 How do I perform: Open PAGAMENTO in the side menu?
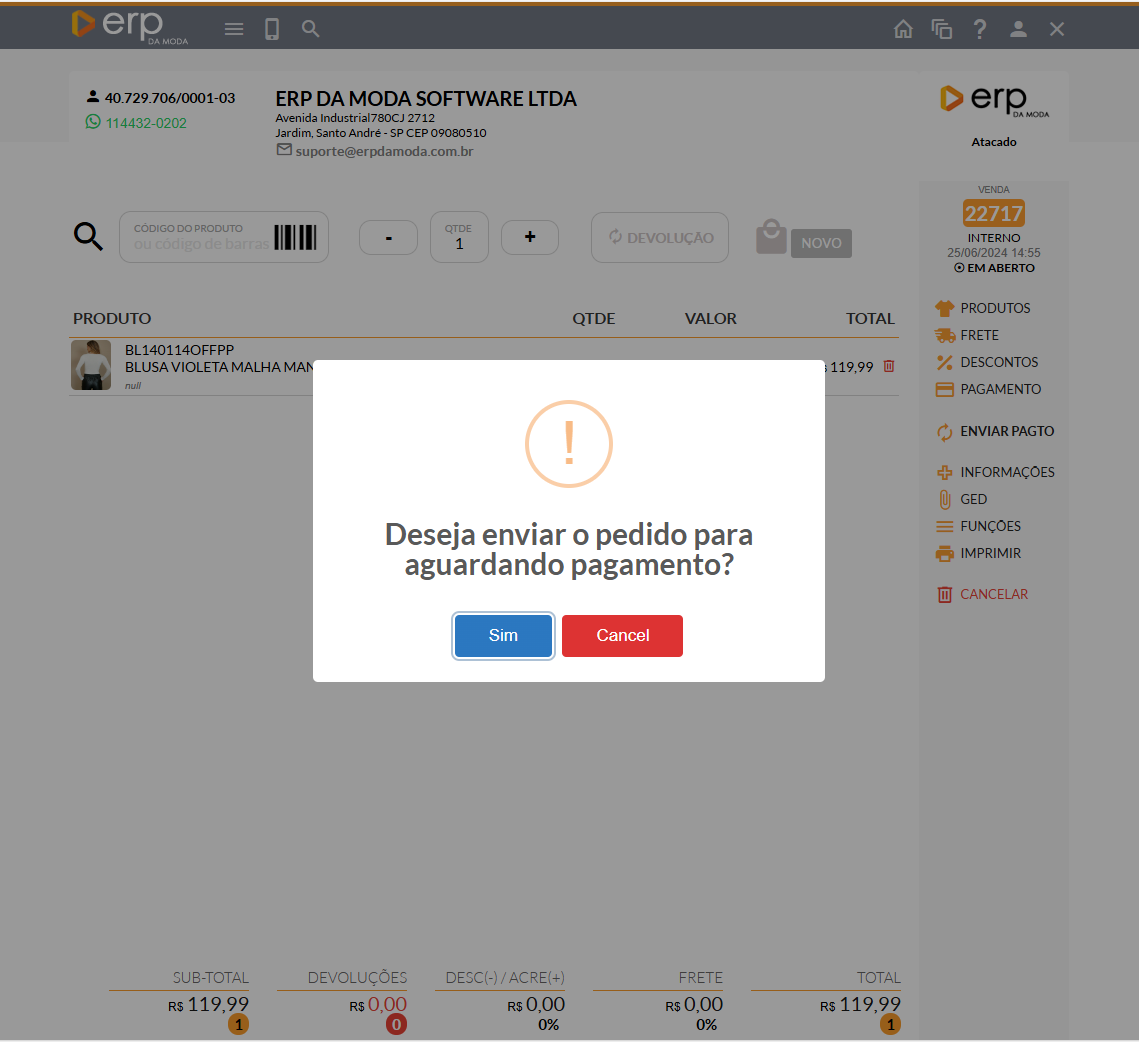pos(1000,389)
